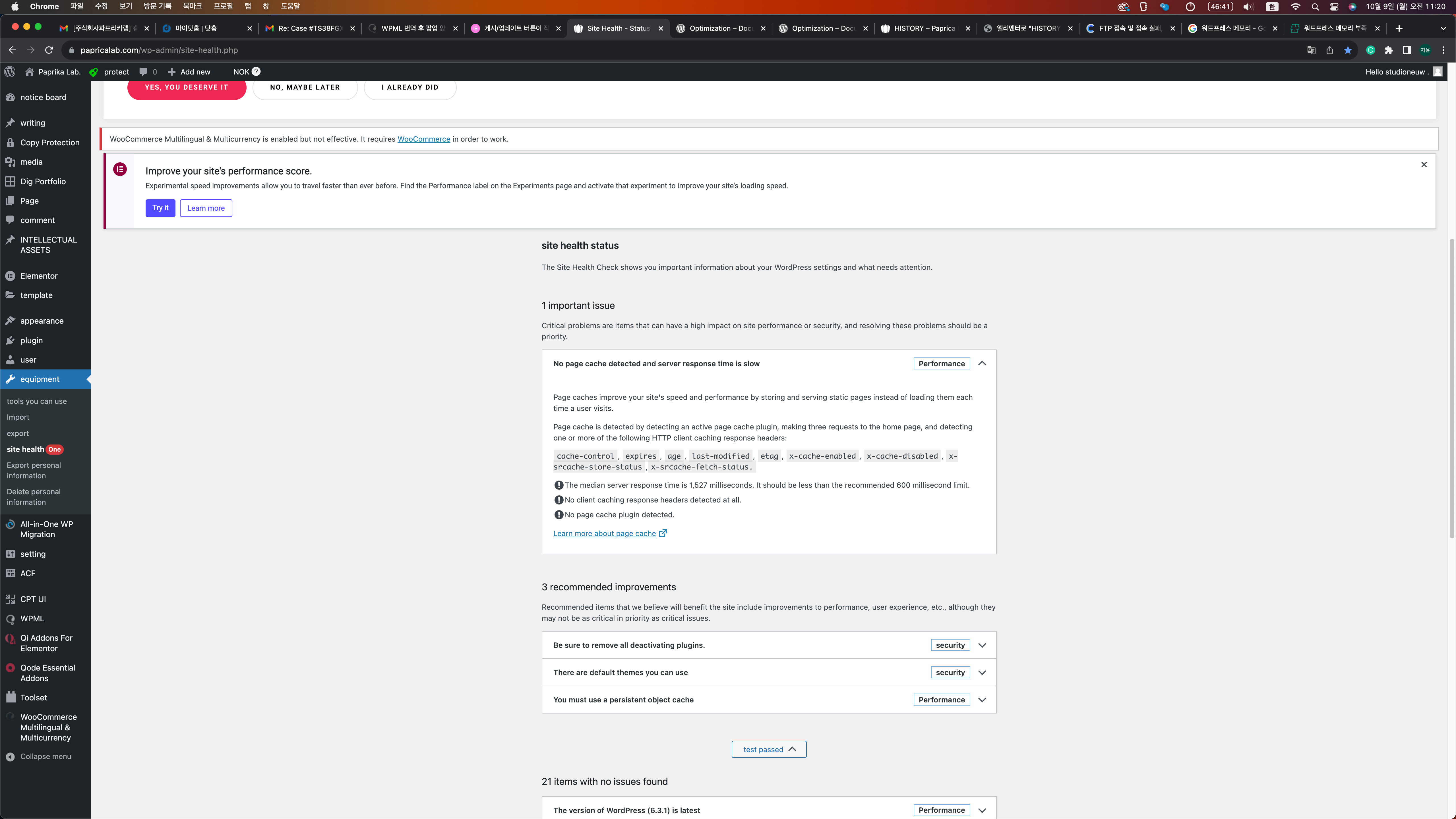The image size is (1456, 819).
Task: Open Export personal information submenu item
Action: (34, 470)
